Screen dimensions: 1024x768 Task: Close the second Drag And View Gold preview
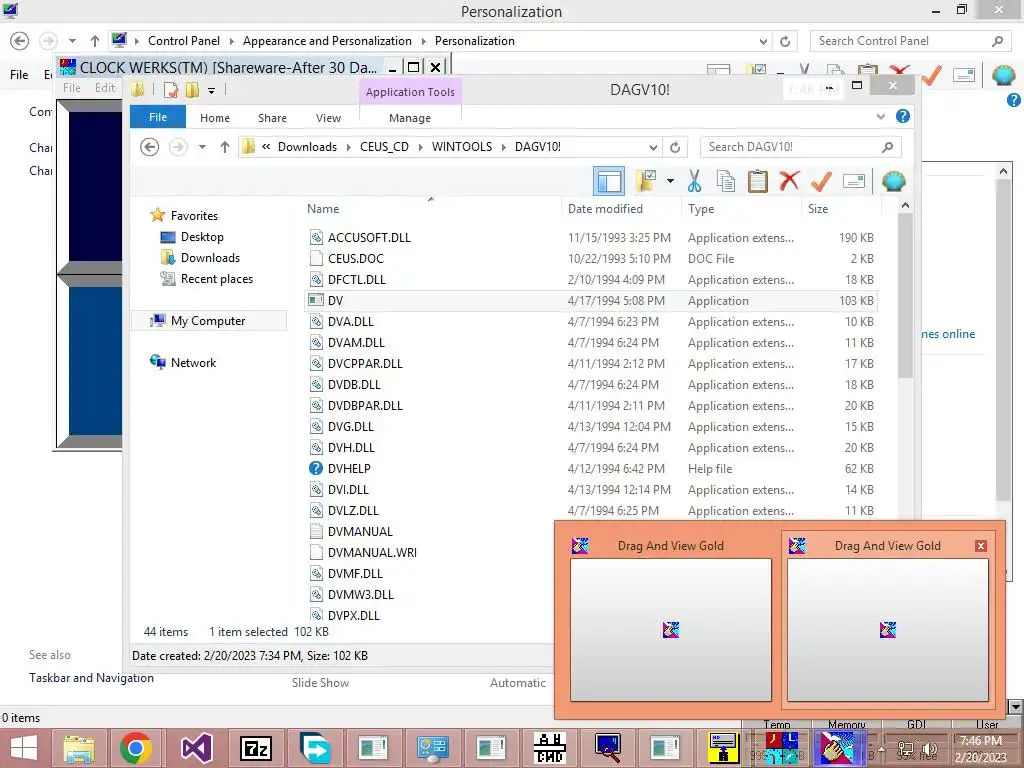(980, 546)
